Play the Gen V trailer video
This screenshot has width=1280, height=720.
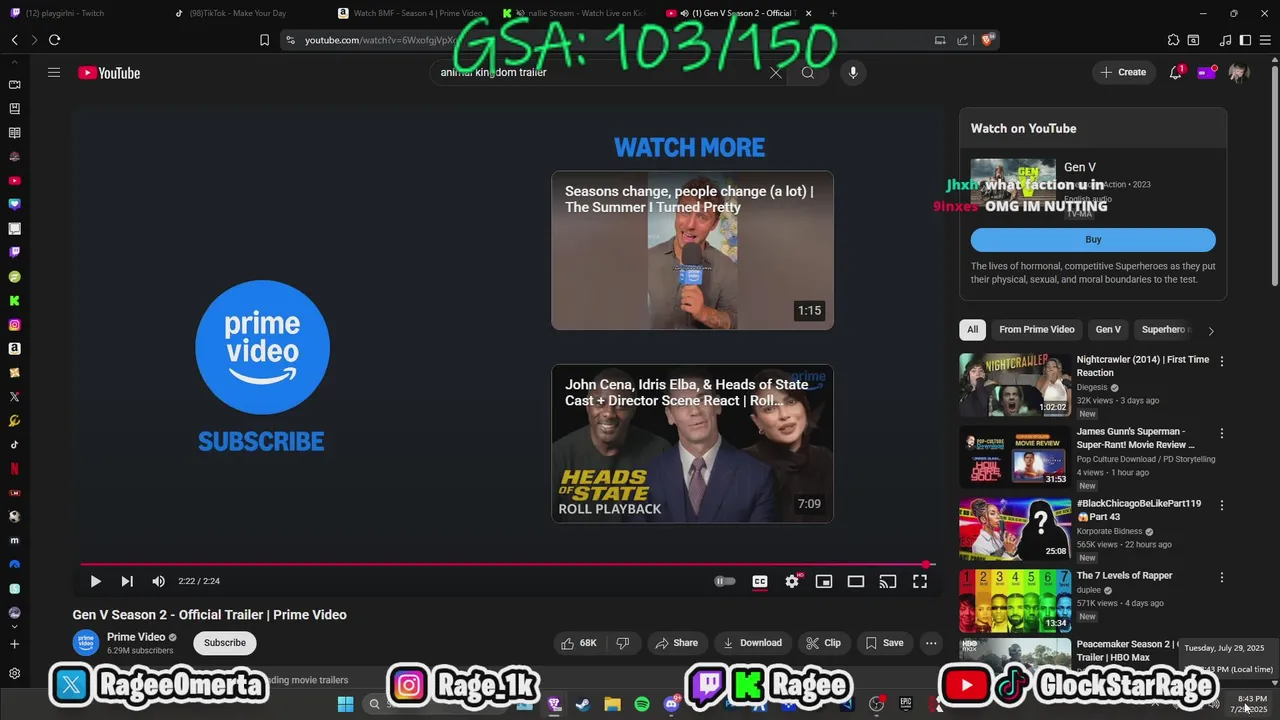pyautogui.click(x=95, y=581)
